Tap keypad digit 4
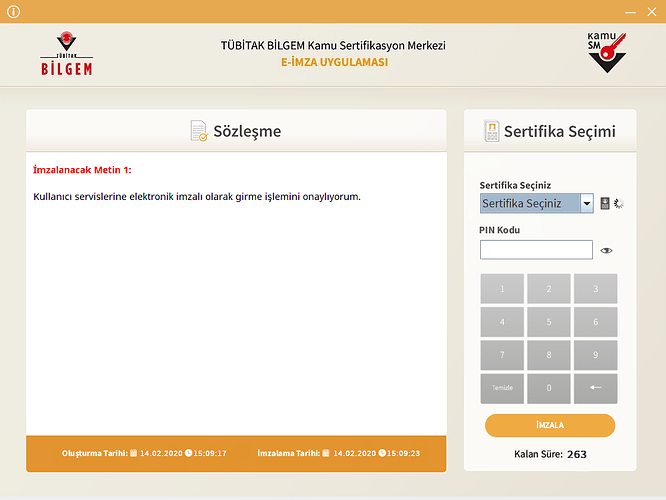 click(502, 322)
